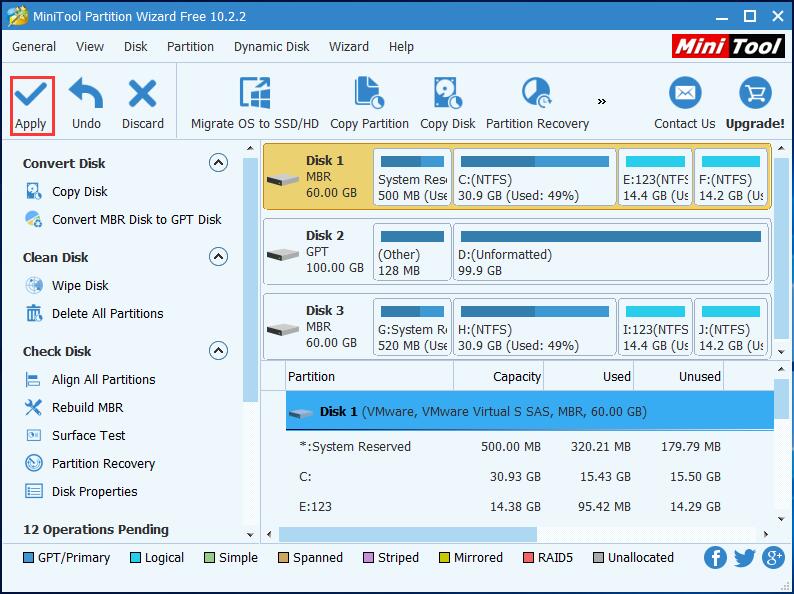Open Copy Disk wizard in toolbar
The width and height of the screenshot is (794, 594).
[448, 105]
